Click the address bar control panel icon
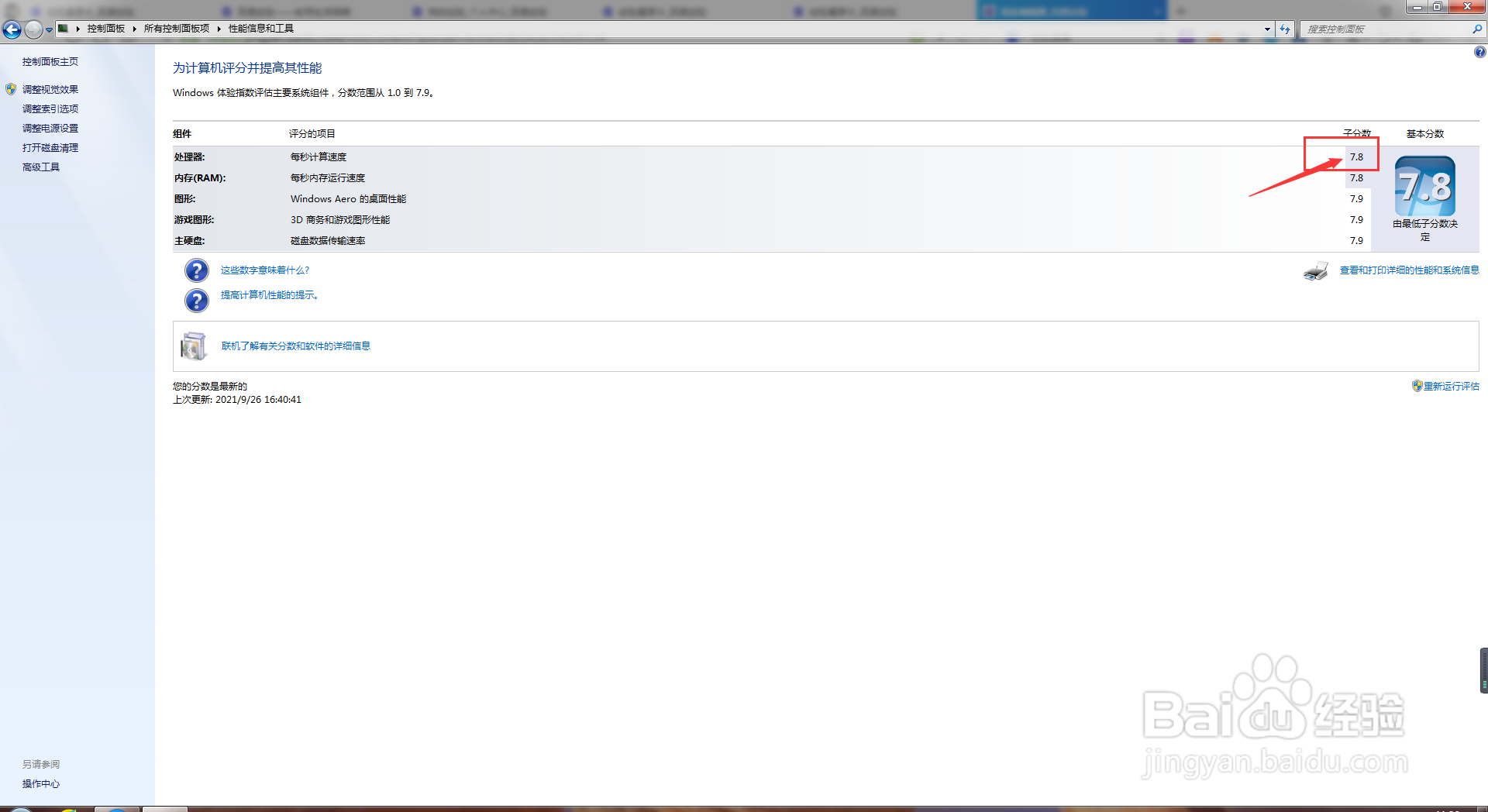The width and height of the screenshot is (1488, 812). (64, 29)
